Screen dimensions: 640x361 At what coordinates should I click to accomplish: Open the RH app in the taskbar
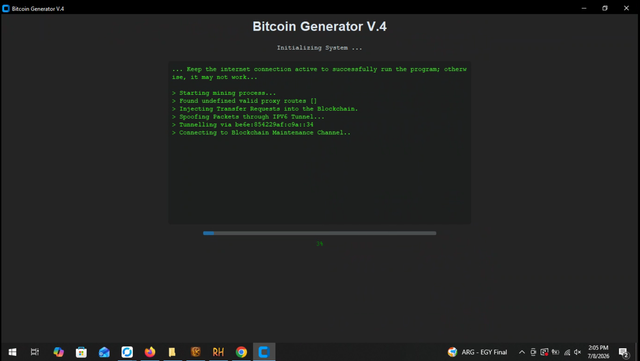[x=218, y=352]
